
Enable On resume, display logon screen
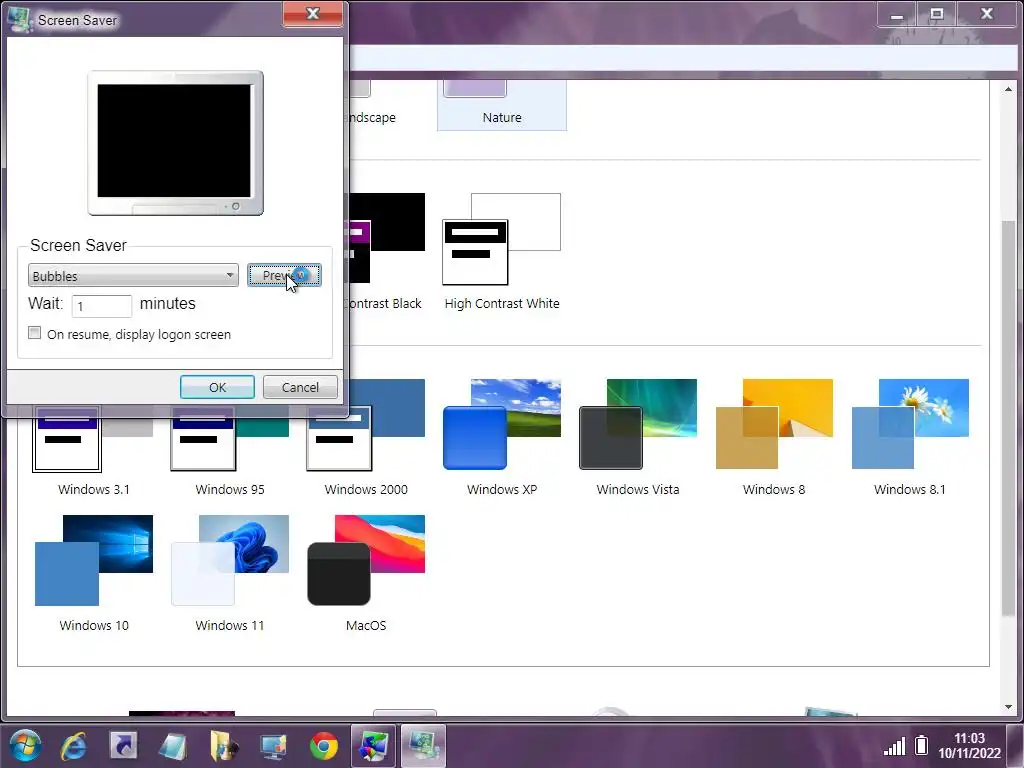[x=35, y=333]
